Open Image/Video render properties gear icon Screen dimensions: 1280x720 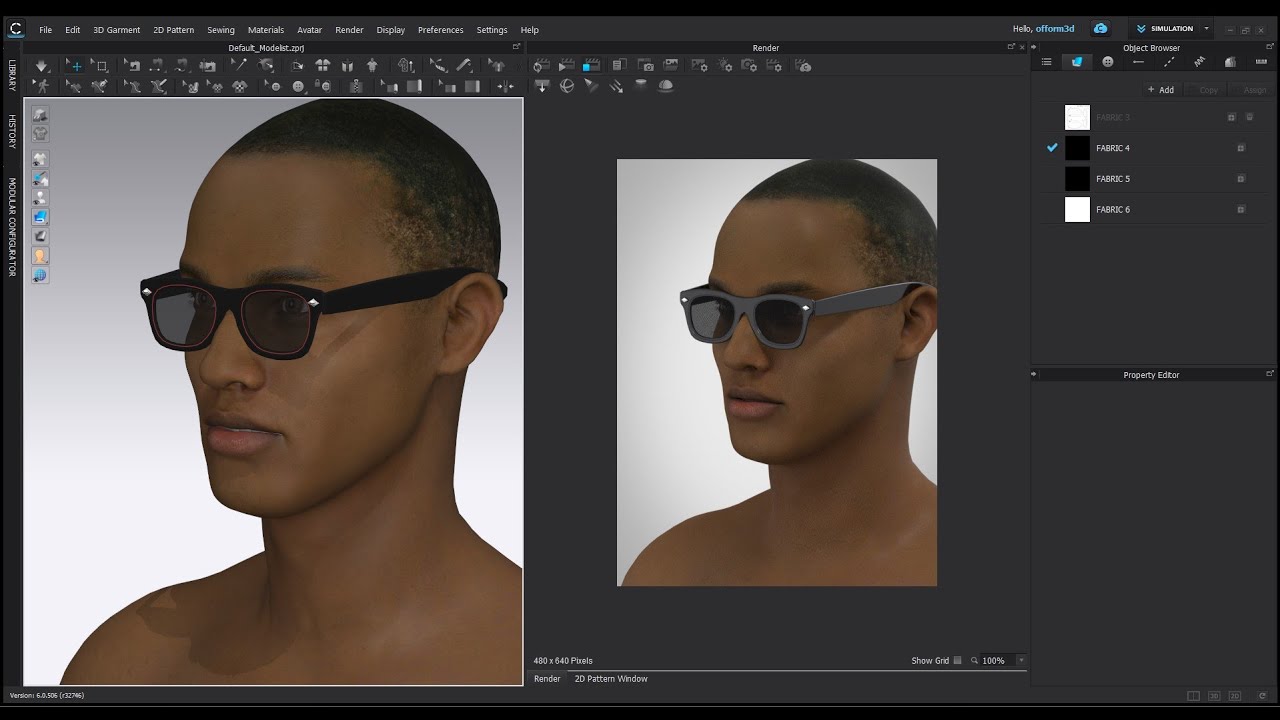coord(699,66)
